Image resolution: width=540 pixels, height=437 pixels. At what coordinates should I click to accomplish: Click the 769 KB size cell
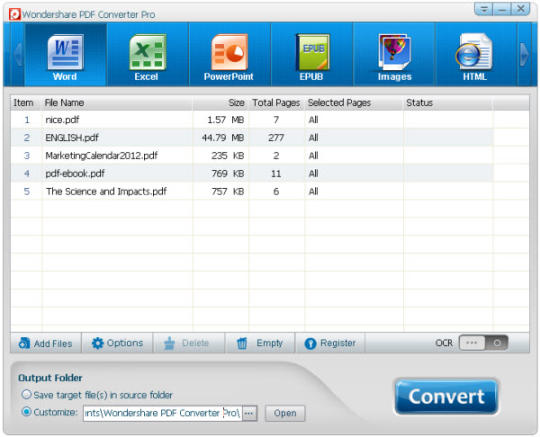coord(228,173)
